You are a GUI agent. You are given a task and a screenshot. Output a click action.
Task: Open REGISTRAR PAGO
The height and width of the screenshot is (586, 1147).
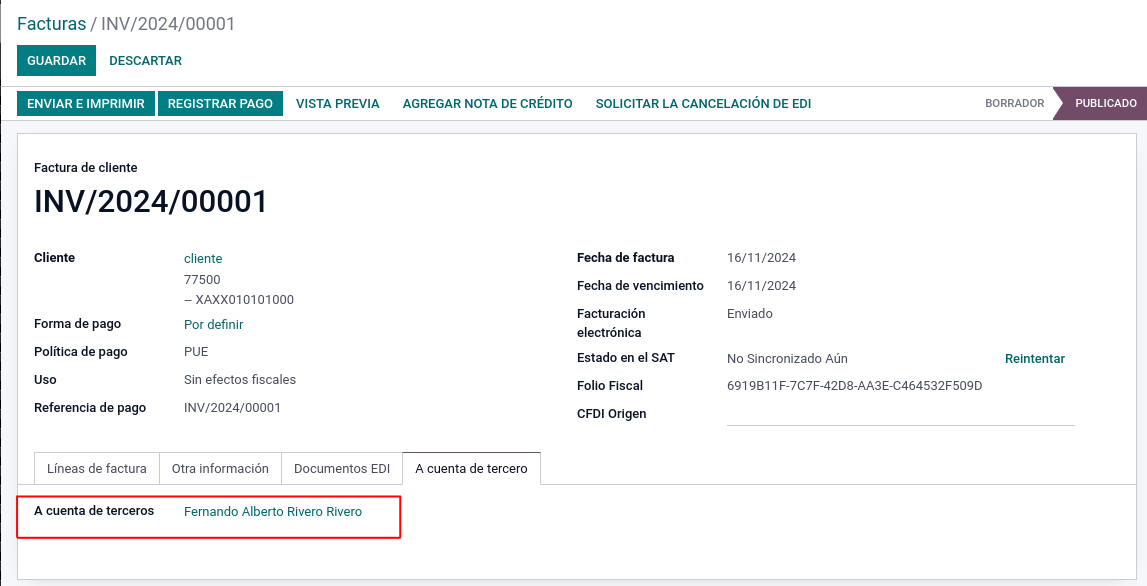click(x=220, y=103)
